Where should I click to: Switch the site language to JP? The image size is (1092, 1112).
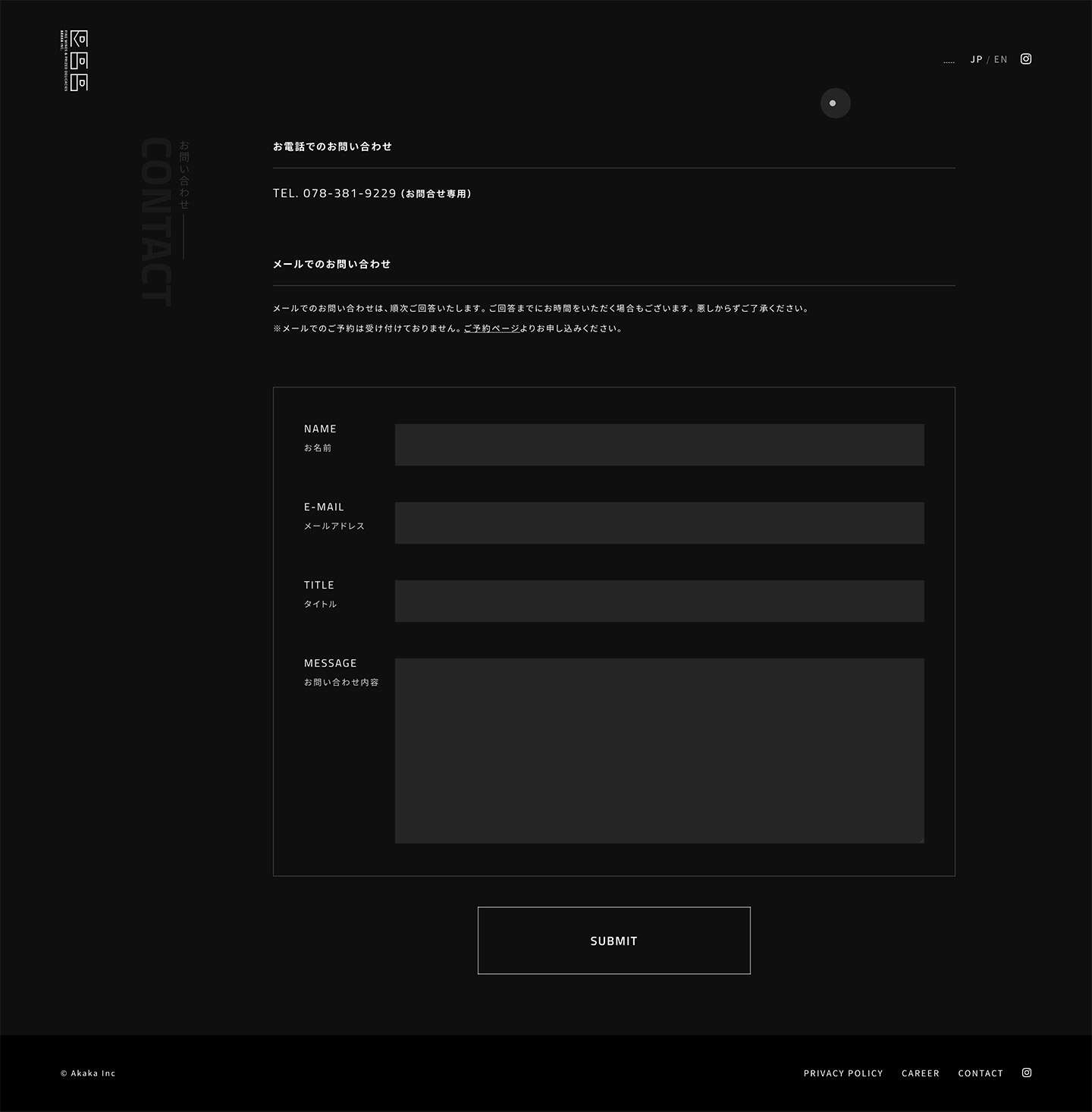point(976,60)
